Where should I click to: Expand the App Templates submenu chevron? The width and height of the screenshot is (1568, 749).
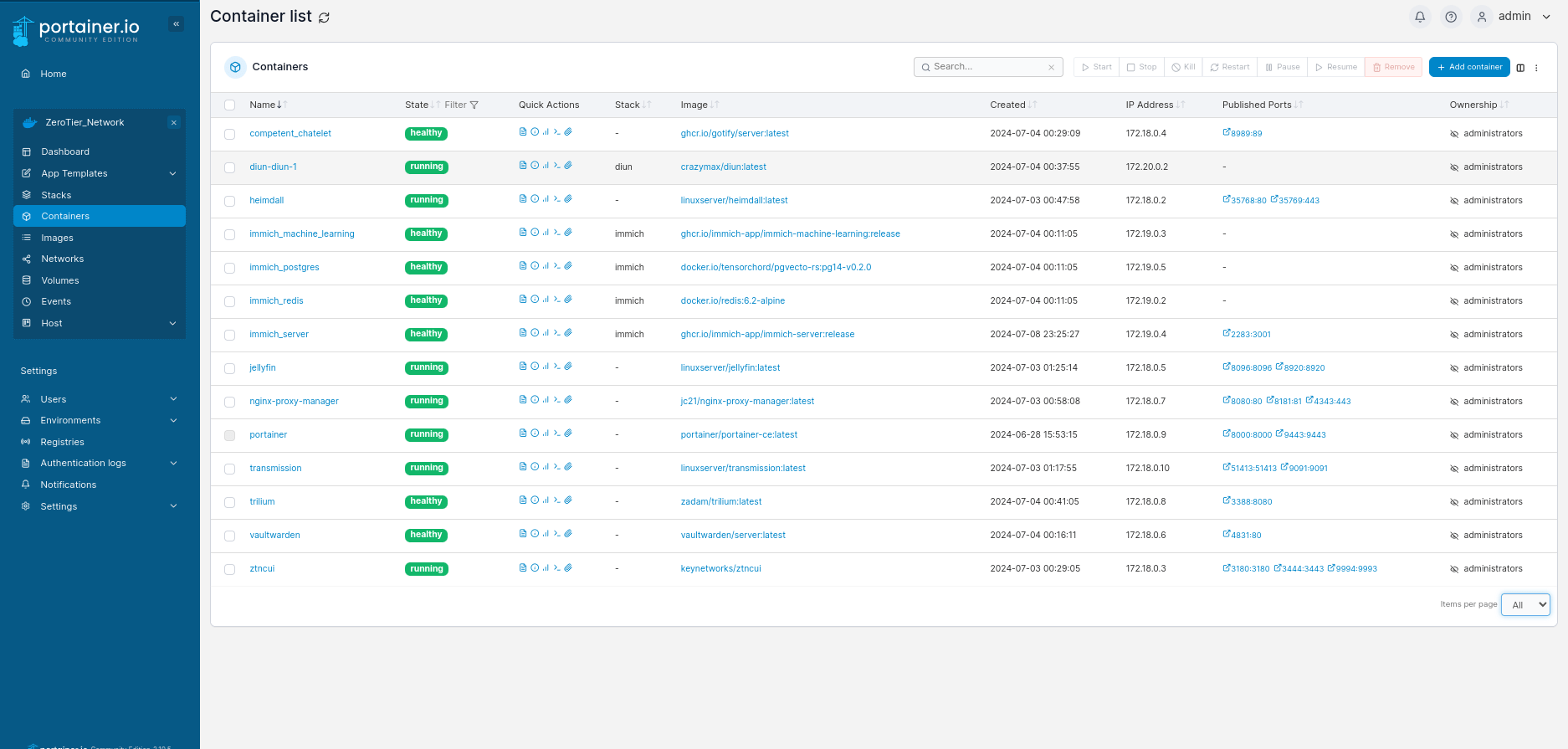pos(173,173)
